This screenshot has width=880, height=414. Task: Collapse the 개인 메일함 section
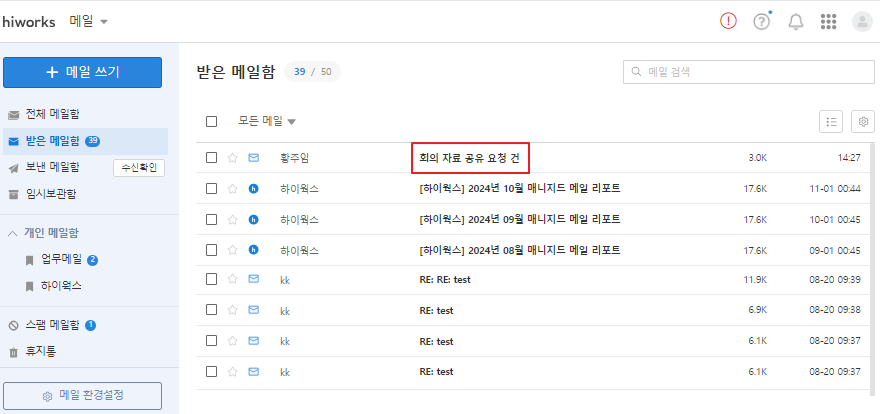tap(13, 233)
